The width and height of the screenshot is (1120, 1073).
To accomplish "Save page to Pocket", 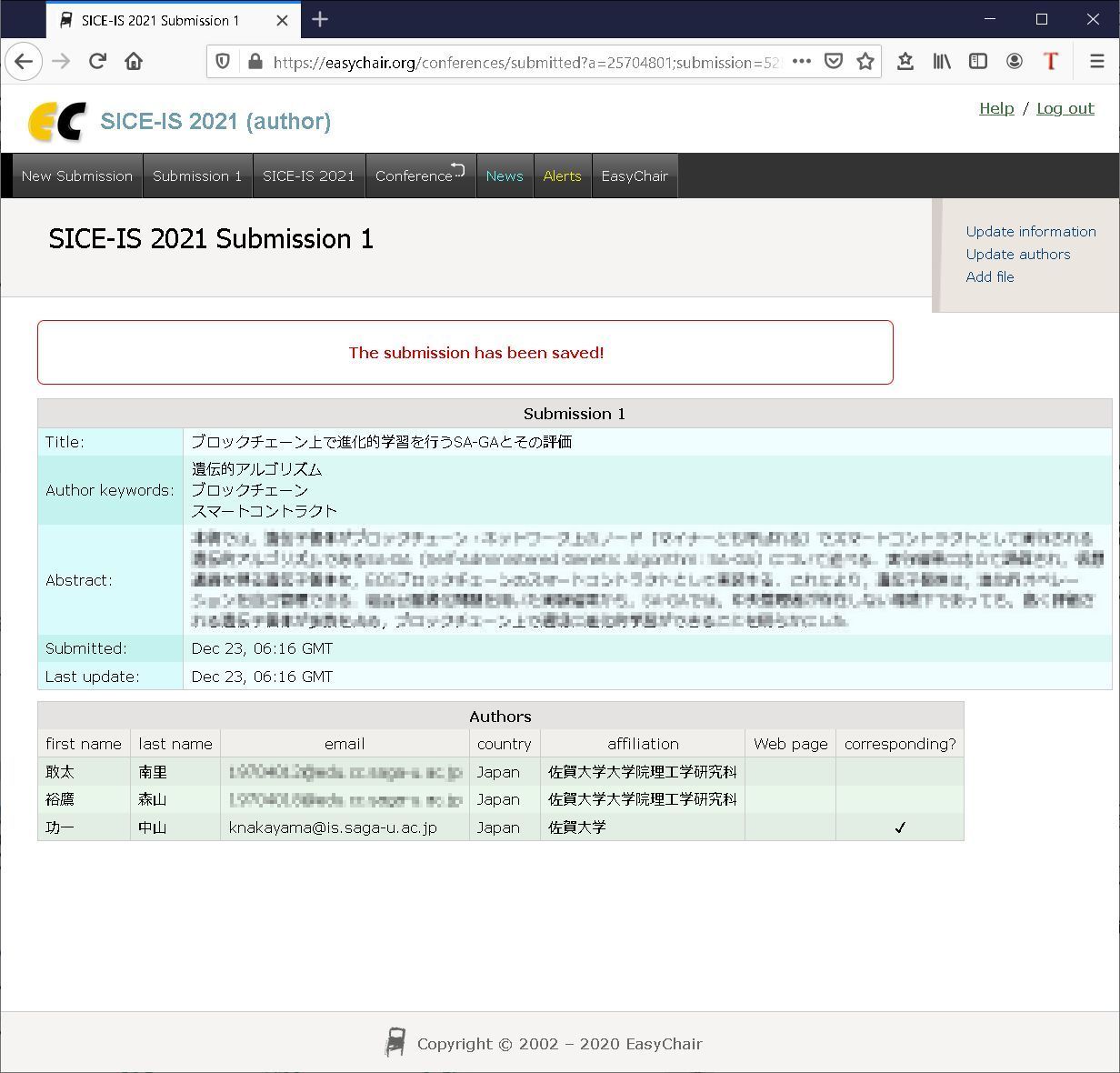I will point(833,62).
